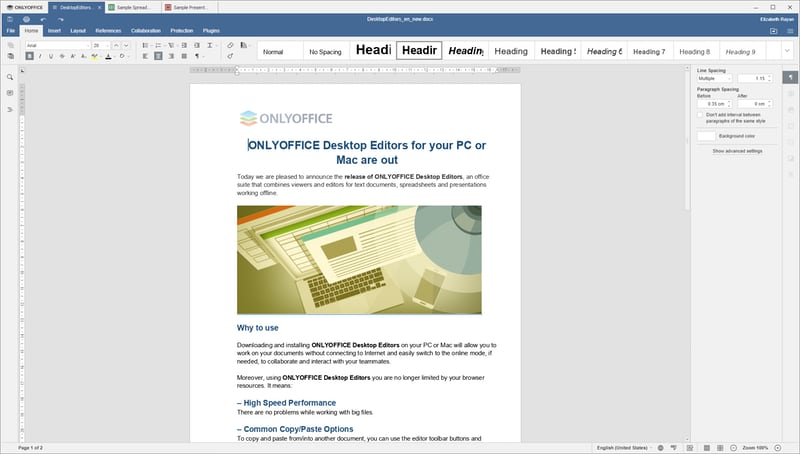Justify the paragraph text
This screenshot has width=800, height=454.
tap(184, 56)
